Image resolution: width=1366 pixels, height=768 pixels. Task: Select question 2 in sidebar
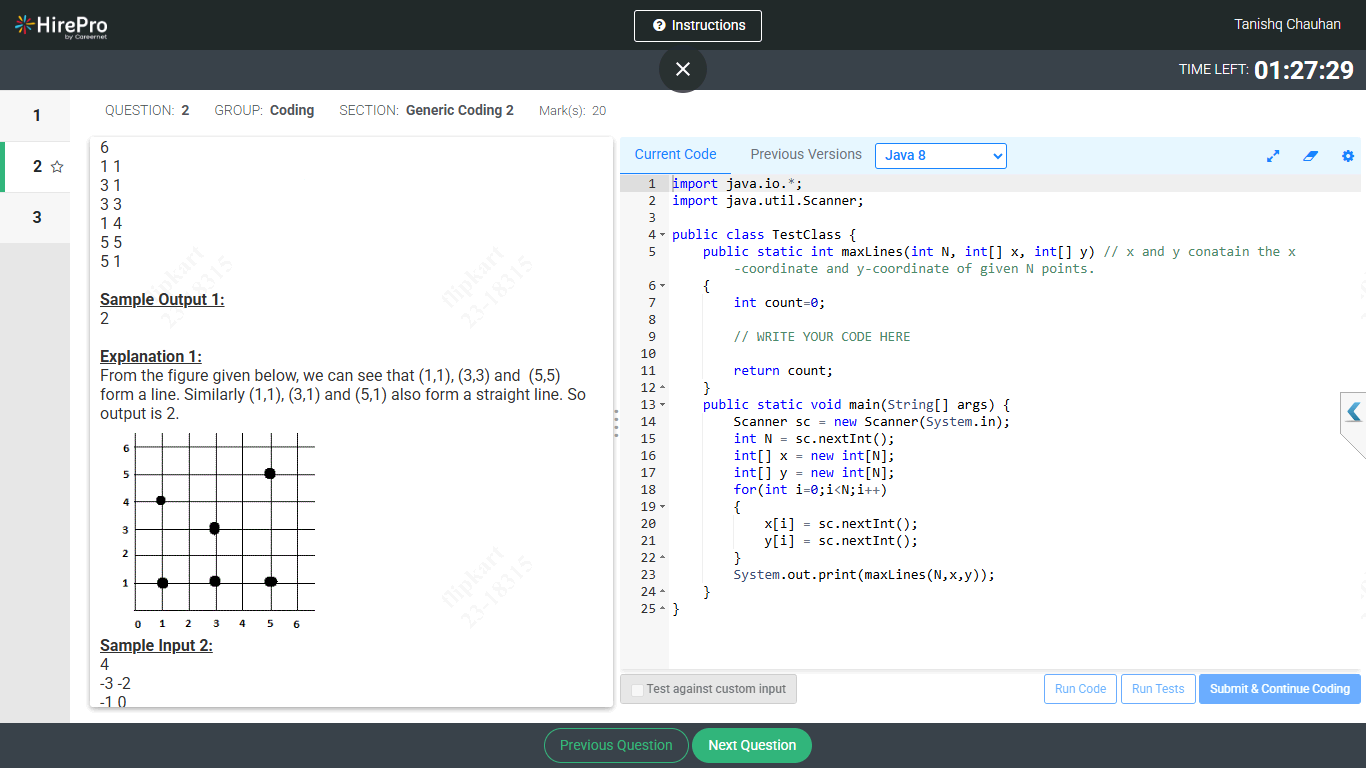coord(37,167)
